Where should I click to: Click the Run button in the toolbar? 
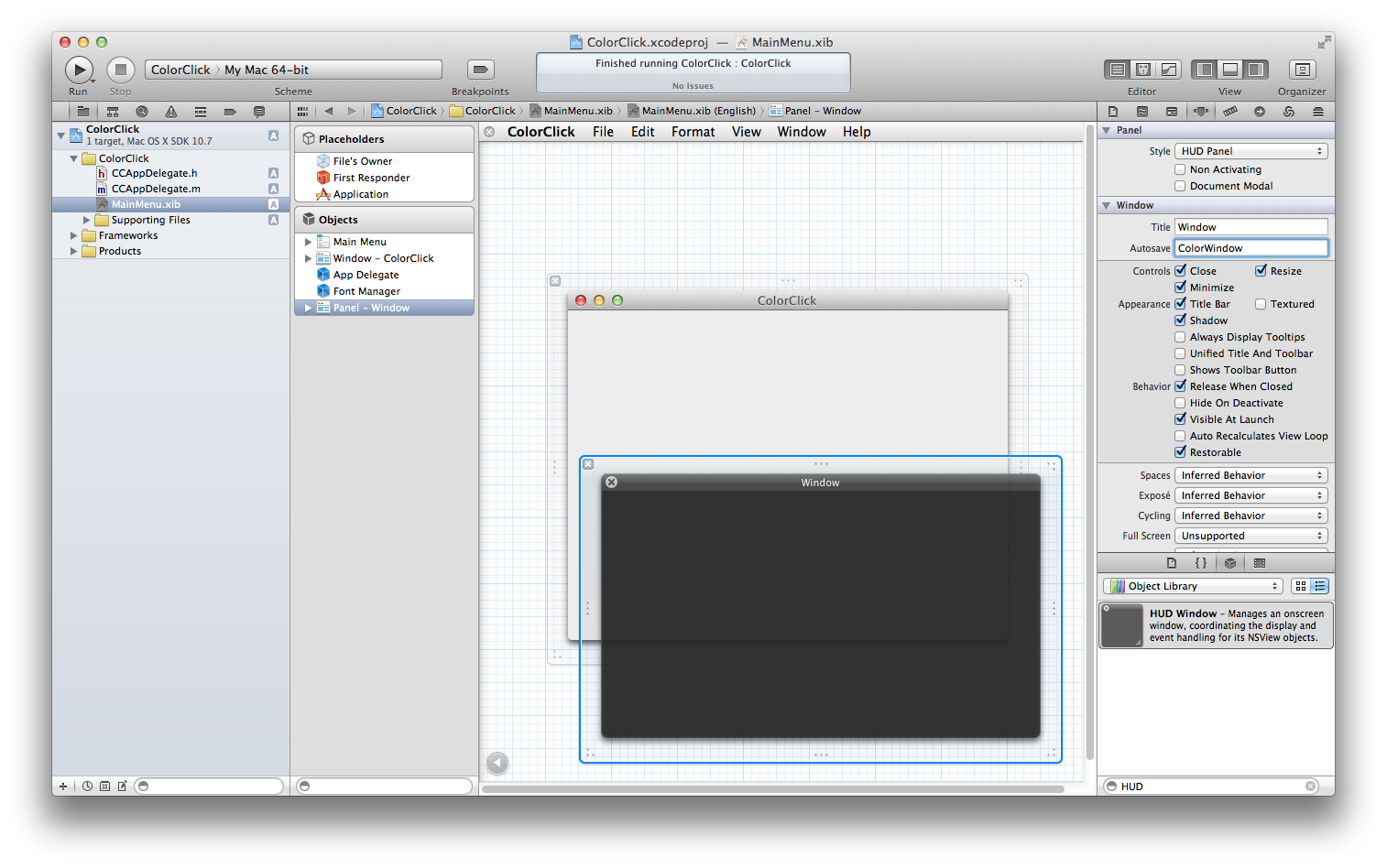coord(79,70)
